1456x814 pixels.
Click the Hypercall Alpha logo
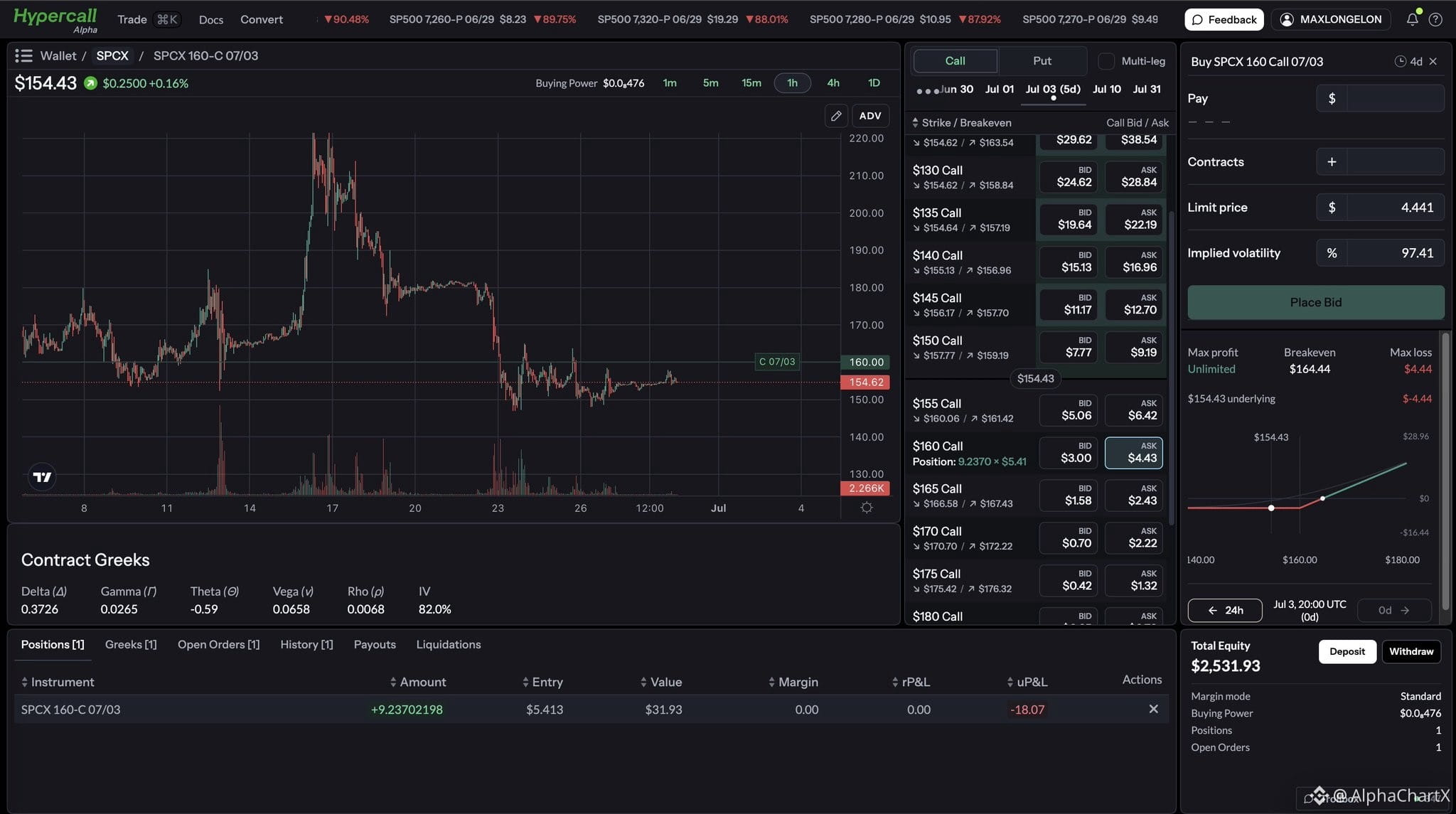coord(55,19)
